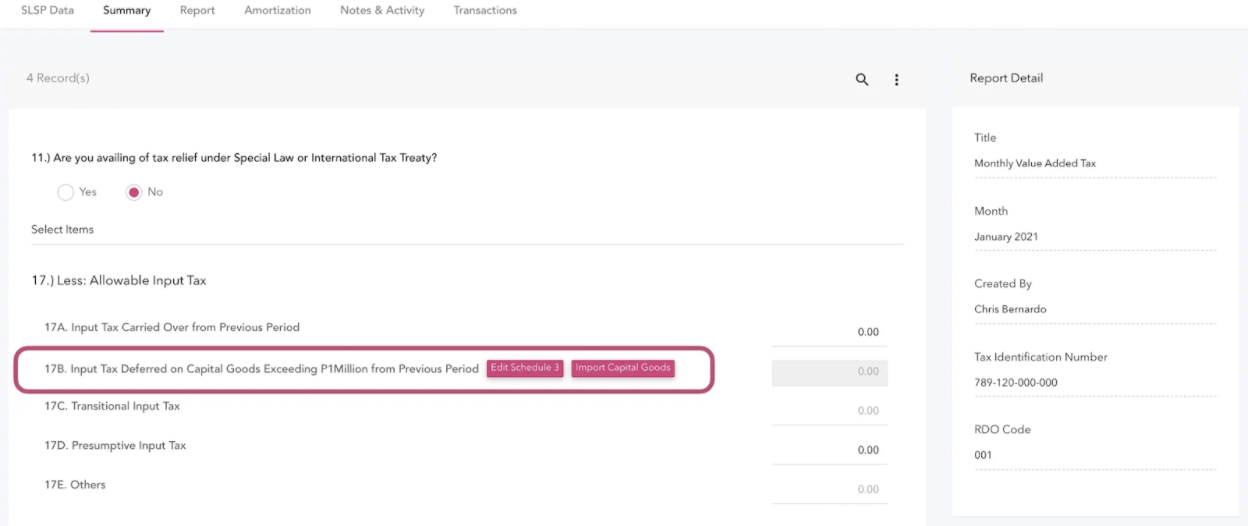Click the search magnifier icon

862,79
